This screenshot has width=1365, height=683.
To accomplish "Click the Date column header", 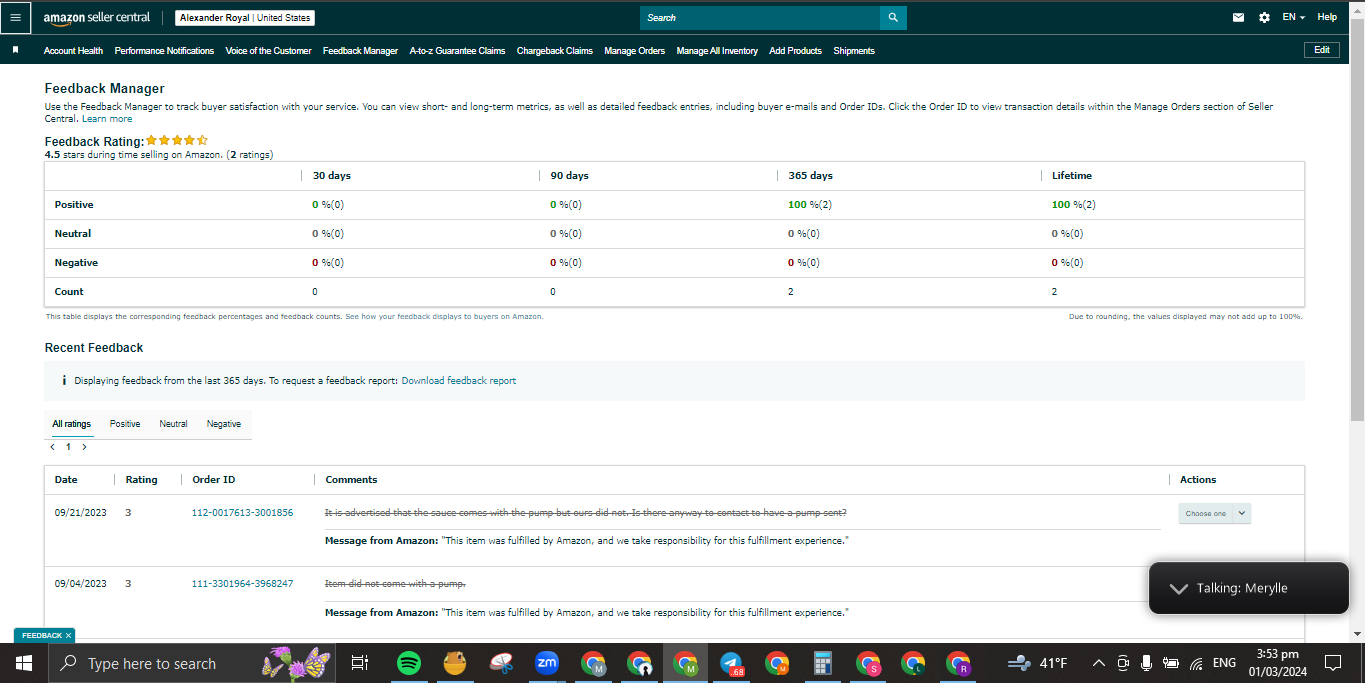I will (x=66, y=480).
